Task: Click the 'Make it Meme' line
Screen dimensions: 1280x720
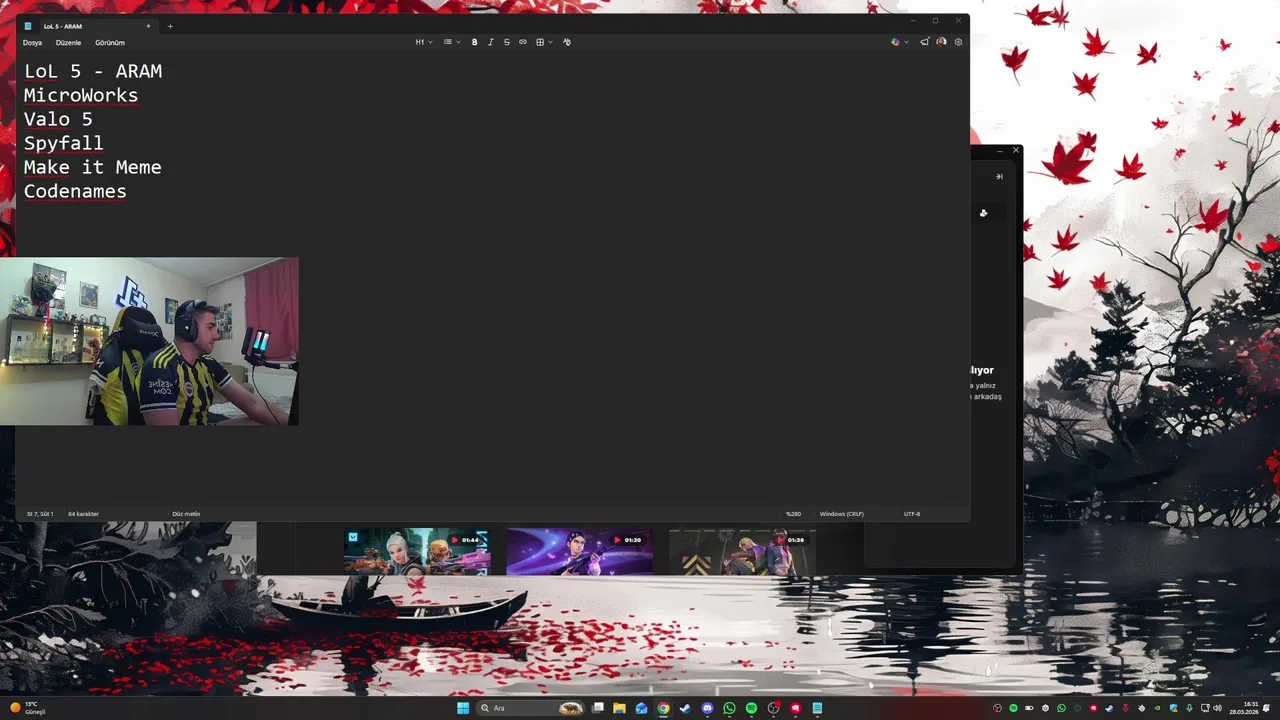Action: tap(93, 167)
